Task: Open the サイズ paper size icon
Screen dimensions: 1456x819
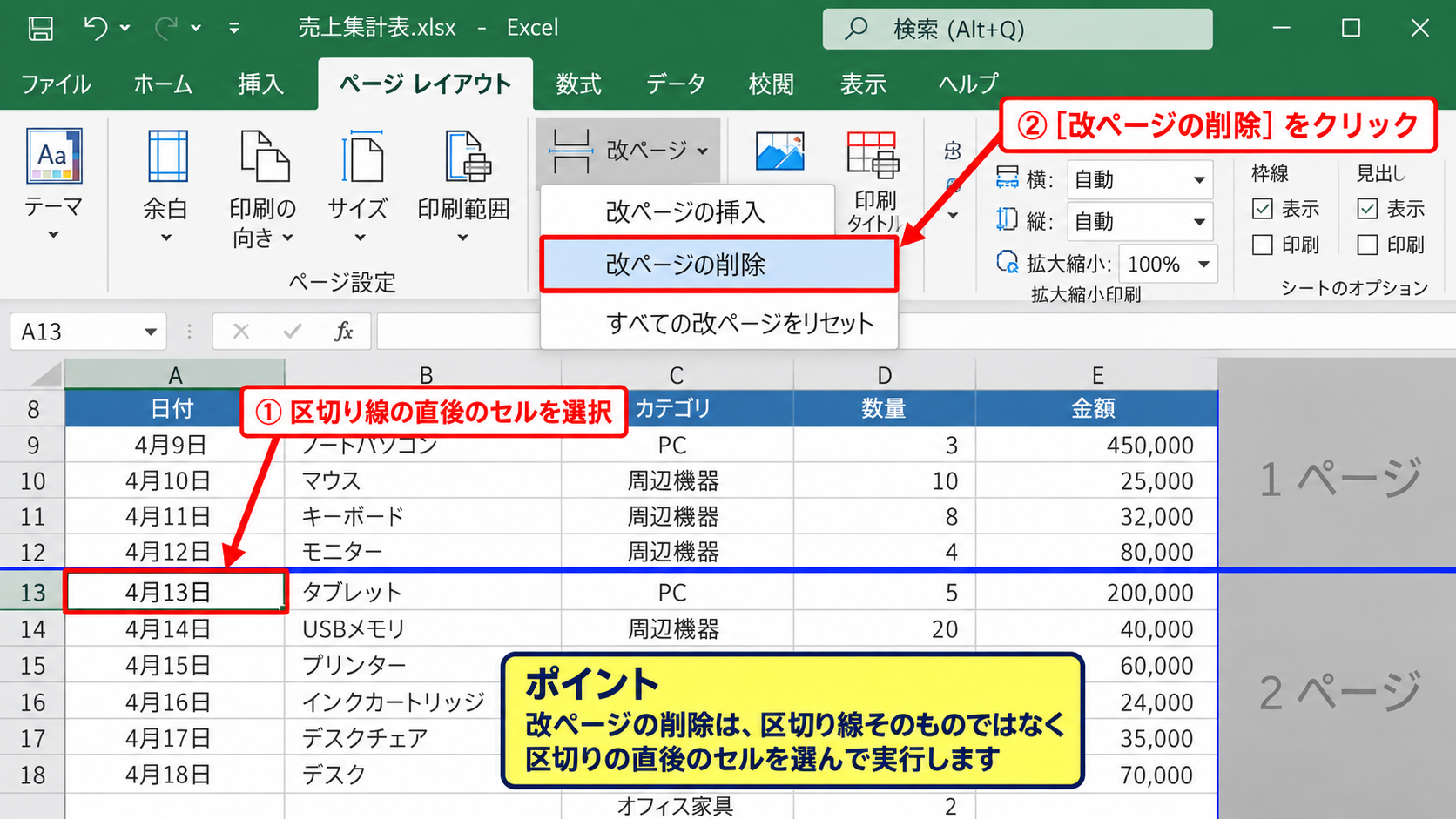Action: (361, 156)
